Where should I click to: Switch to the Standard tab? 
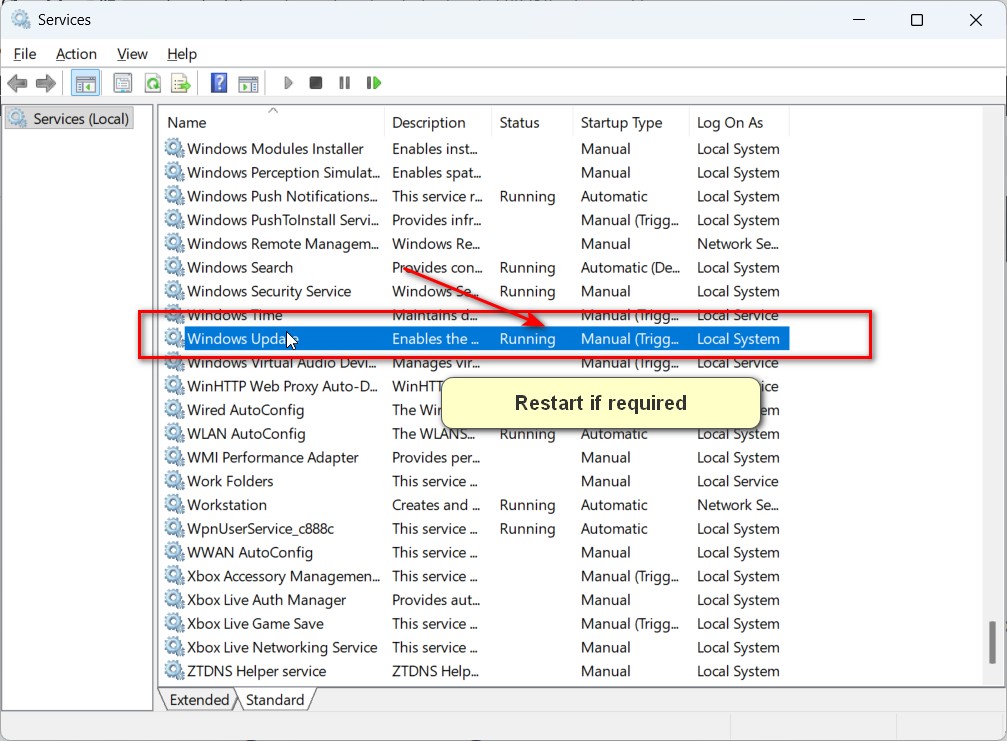coord(275,700)
